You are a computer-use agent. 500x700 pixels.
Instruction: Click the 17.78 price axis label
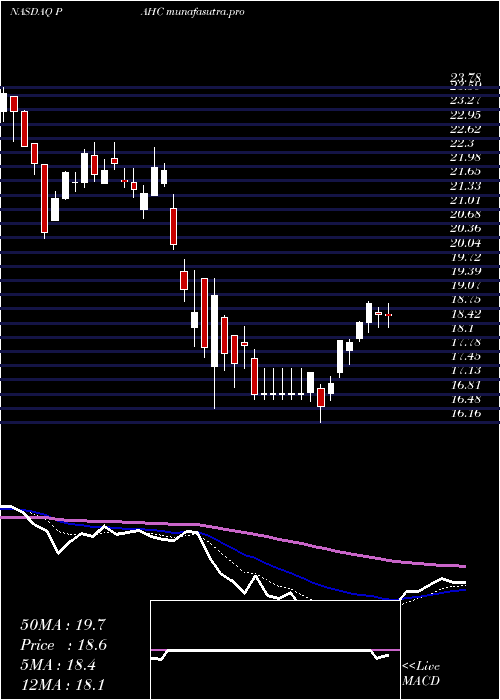pyautogui.click(x=467, y=342)
